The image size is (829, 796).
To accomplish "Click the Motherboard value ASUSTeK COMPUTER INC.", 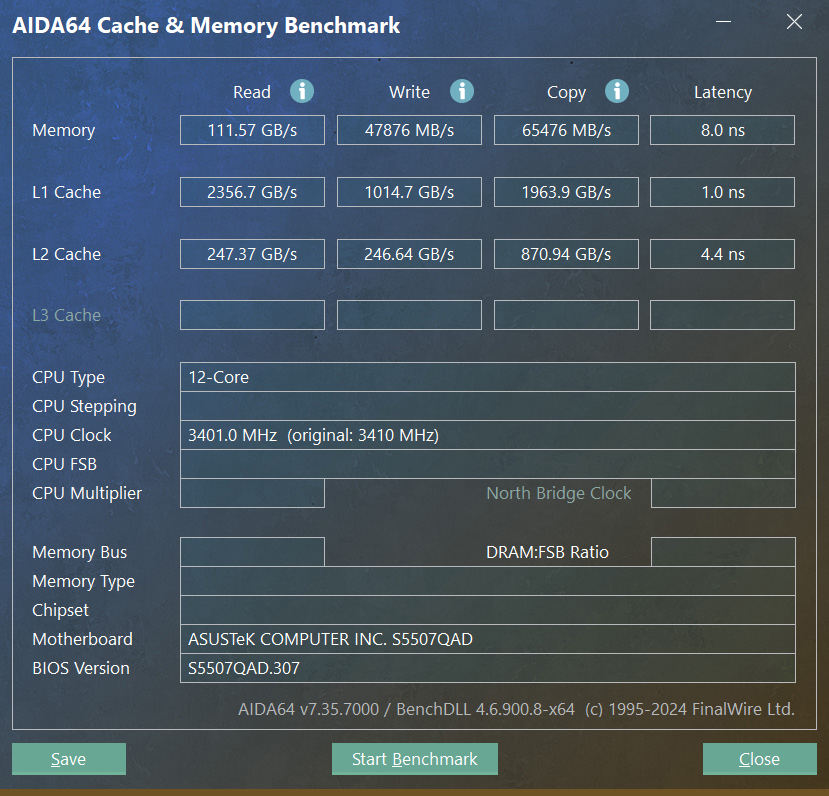I will coord(487,639).
